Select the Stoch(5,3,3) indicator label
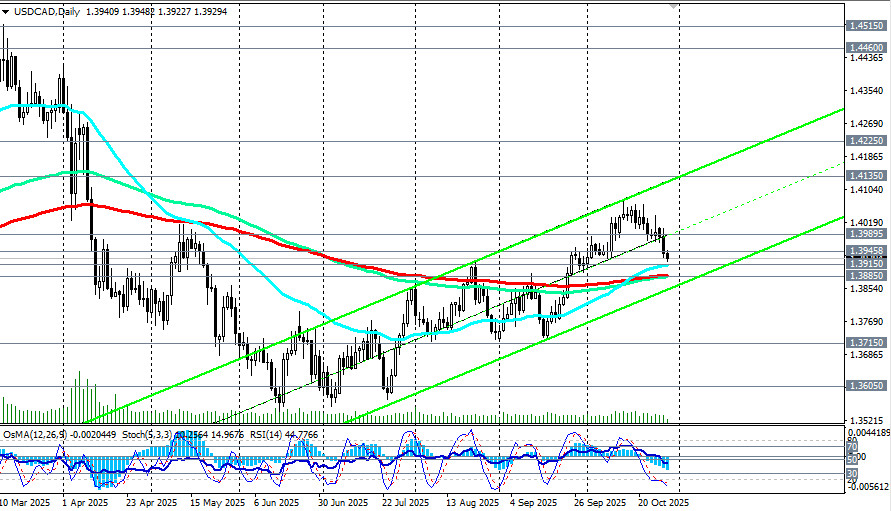 (148, 435)
